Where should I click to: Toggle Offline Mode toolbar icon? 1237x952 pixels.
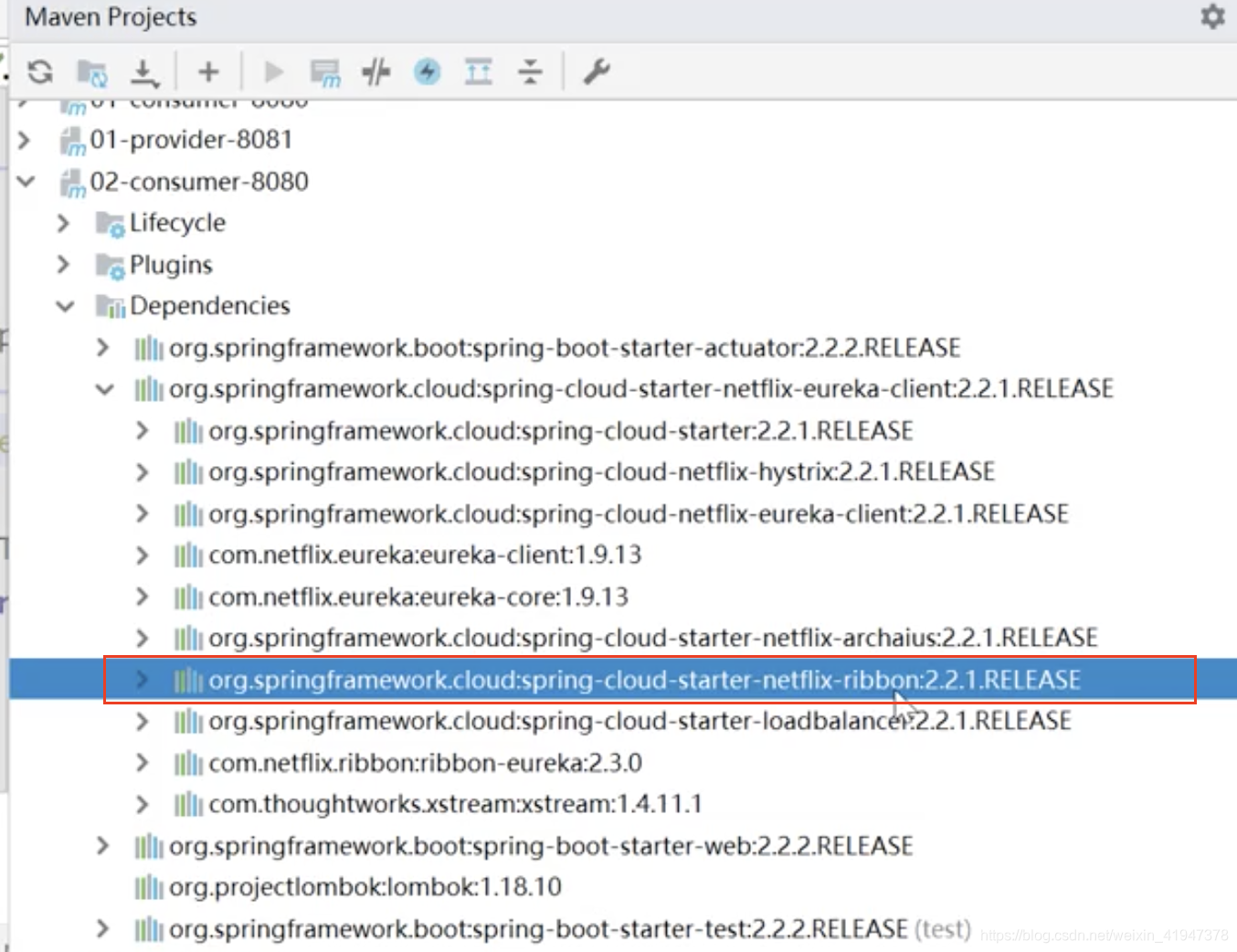pos(375,71)
